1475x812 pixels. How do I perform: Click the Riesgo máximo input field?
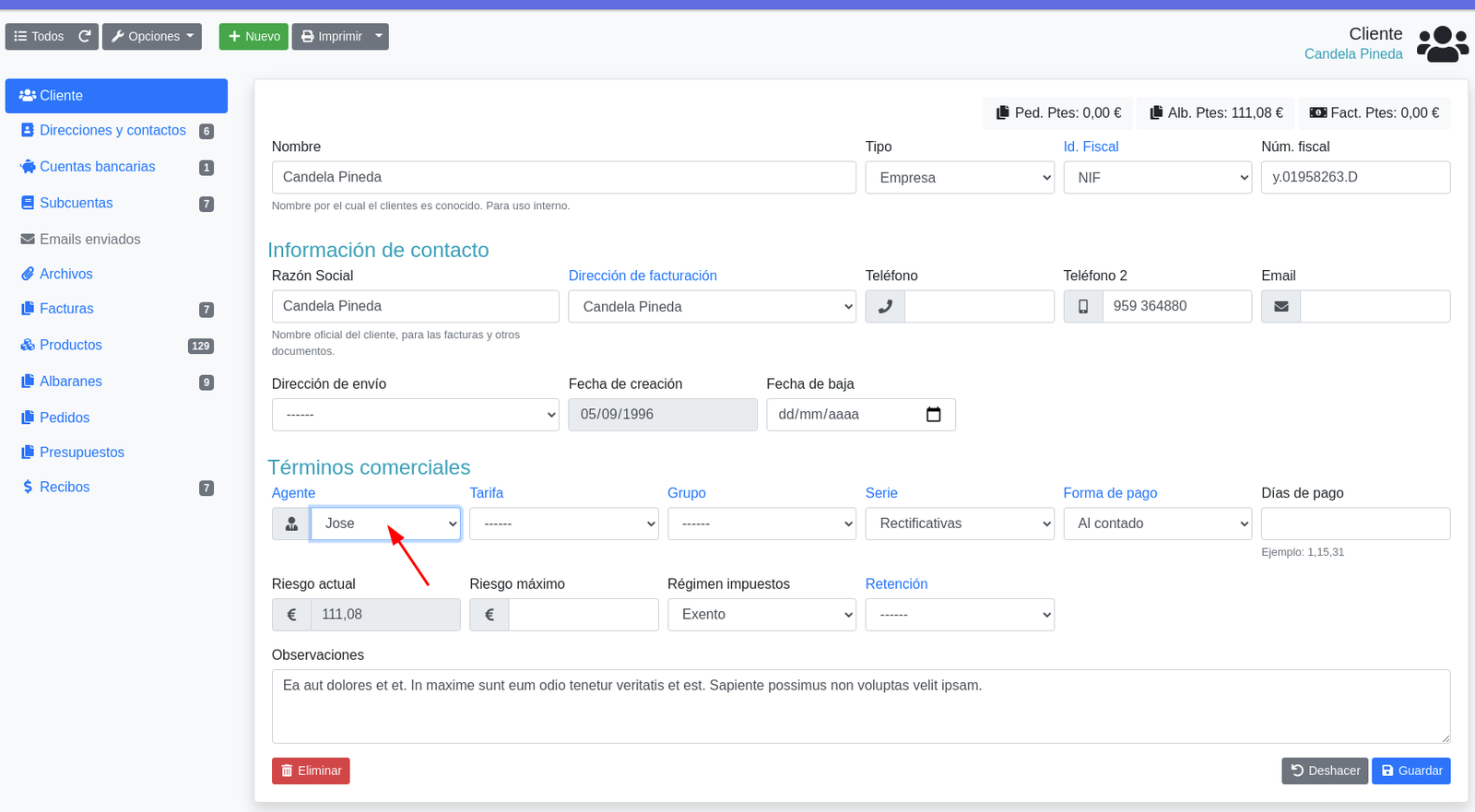[x=584, y=615]
